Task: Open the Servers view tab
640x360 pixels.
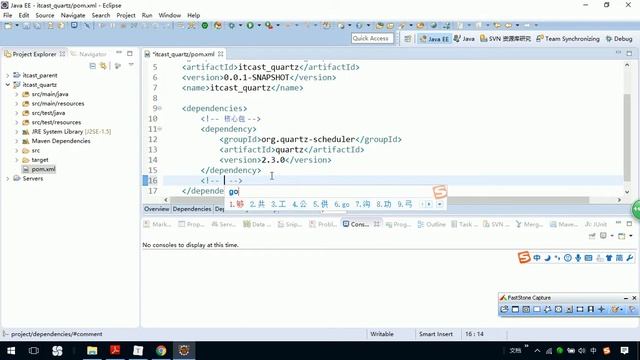Action: (224, 224)
